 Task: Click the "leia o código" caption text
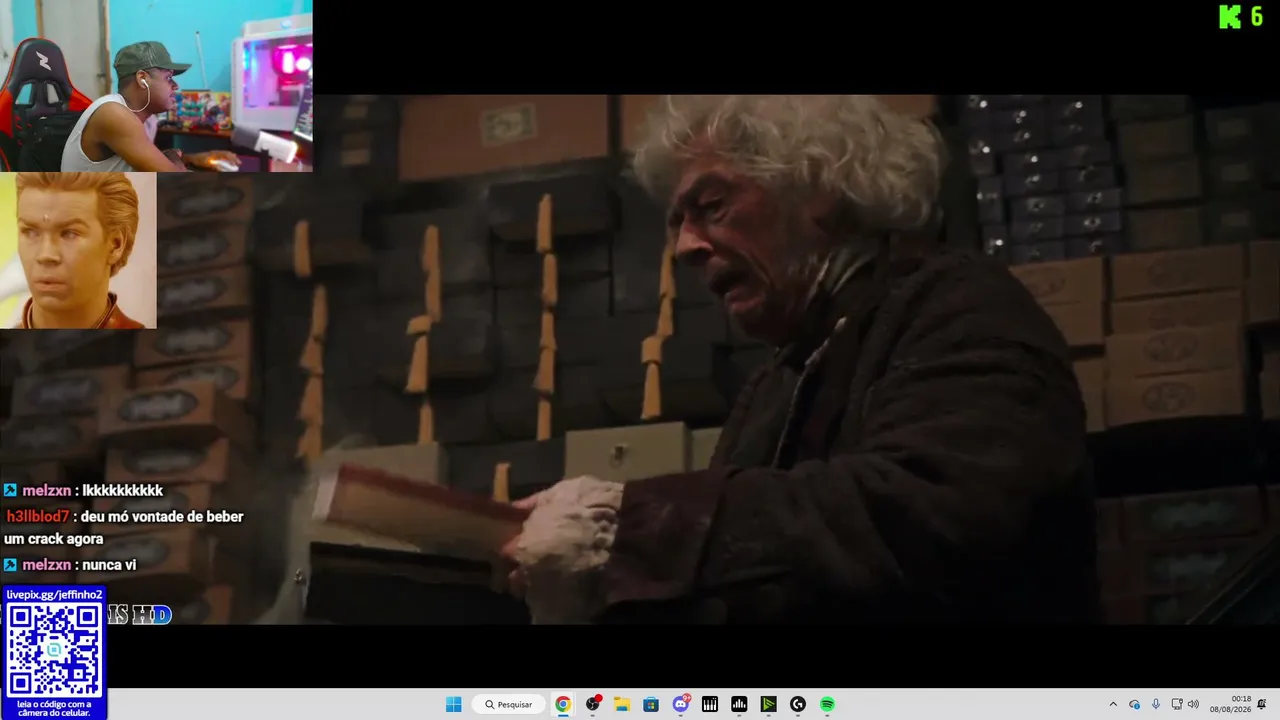click(54, 708)
